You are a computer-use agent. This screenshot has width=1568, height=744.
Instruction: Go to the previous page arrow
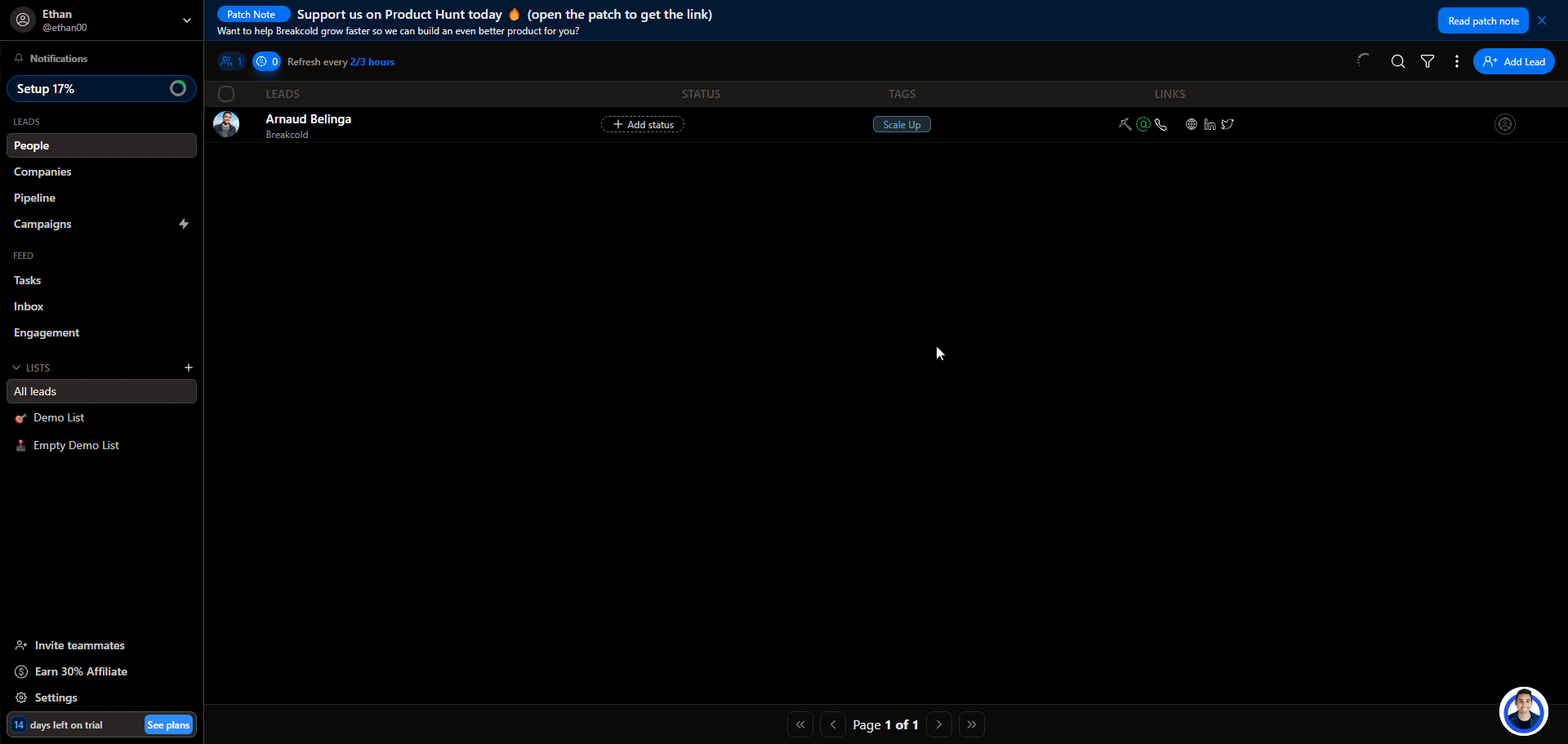coord(833,724)
